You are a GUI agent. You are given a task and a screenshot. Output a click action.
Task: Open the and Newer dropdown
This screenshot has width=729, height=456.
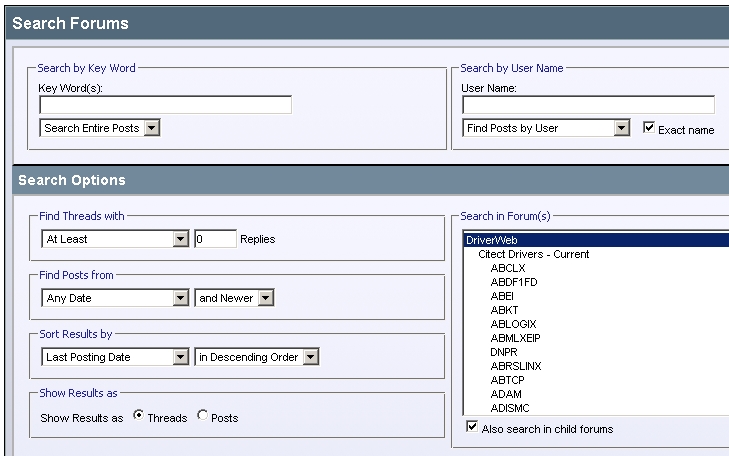click(x=234, y=298)
